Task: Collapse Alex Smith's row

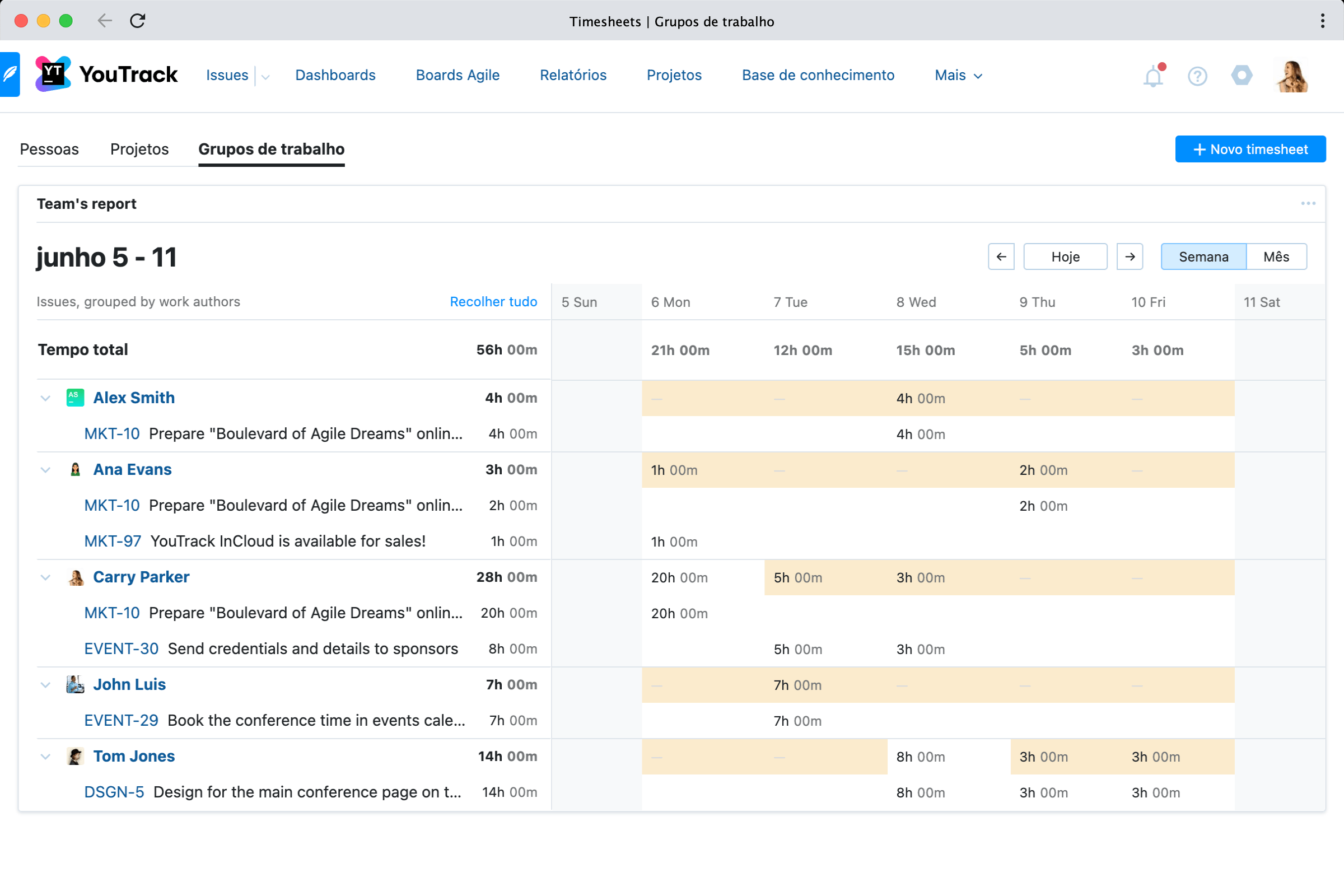Action: tap(46, 398)
